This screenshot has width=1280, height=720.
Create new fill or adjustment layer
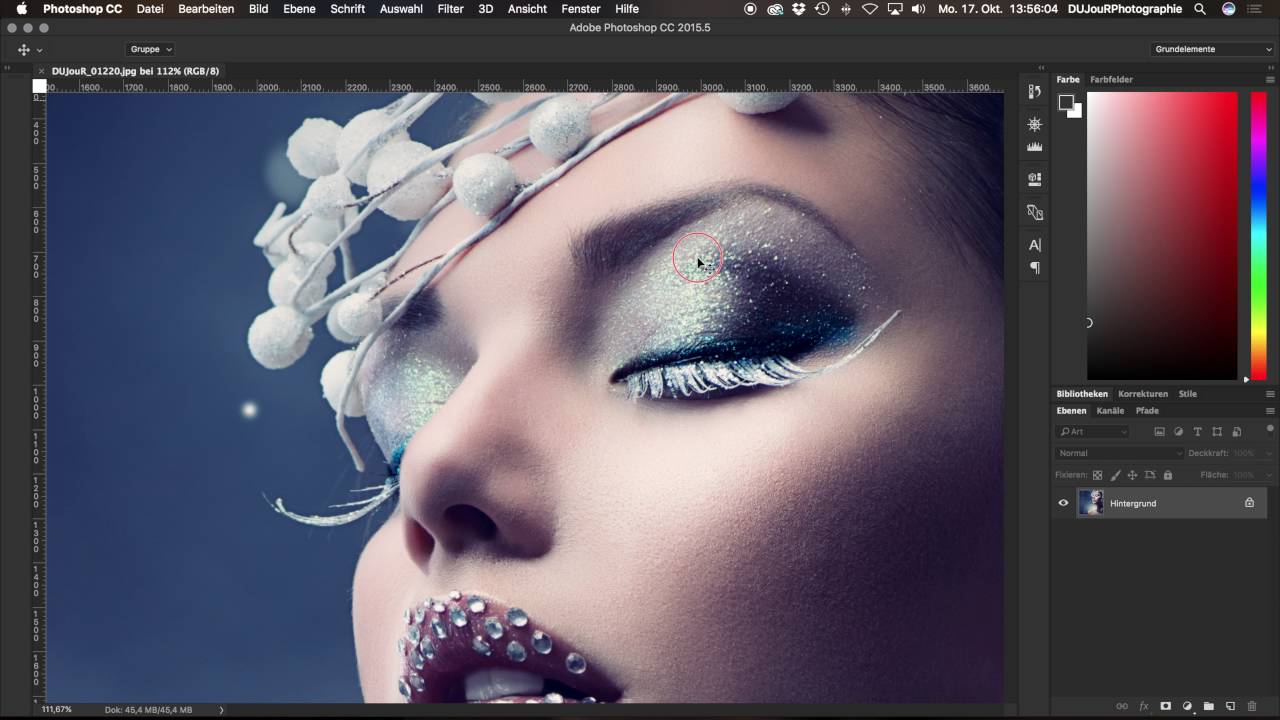click(1187, 706)
